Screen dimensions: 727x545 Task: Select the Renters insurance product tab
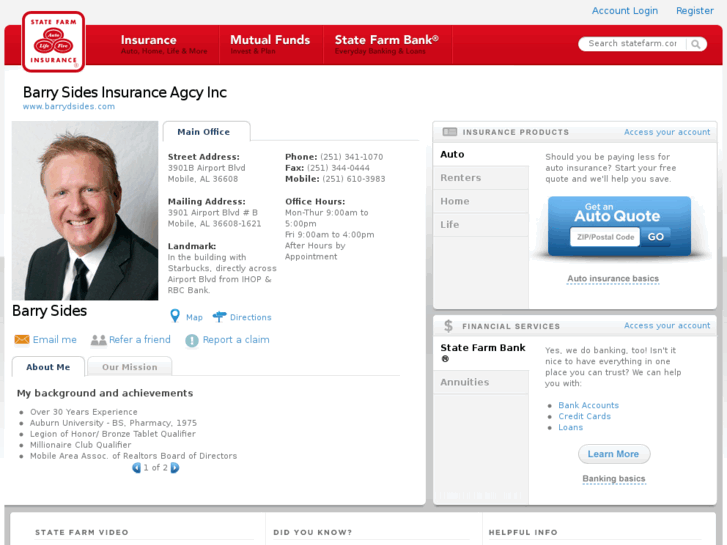point(481,178)
